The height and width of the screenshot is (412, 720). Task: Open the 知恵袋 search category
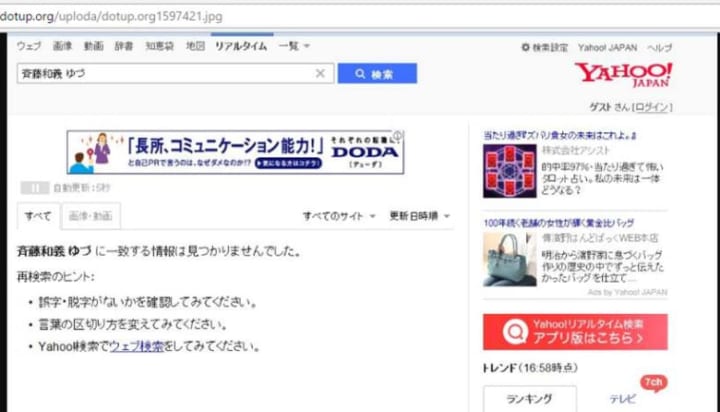tap(159, 46)
